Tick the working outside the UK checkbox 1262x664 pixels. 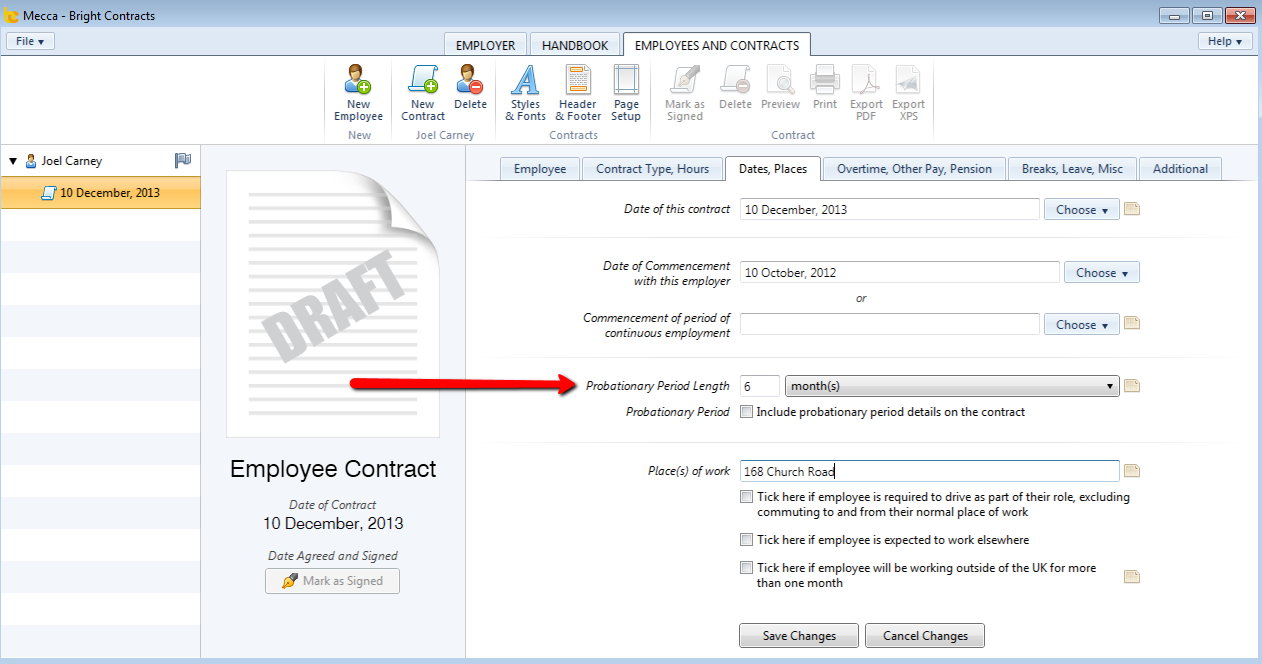pyautogui.click(x=747, y=568)
